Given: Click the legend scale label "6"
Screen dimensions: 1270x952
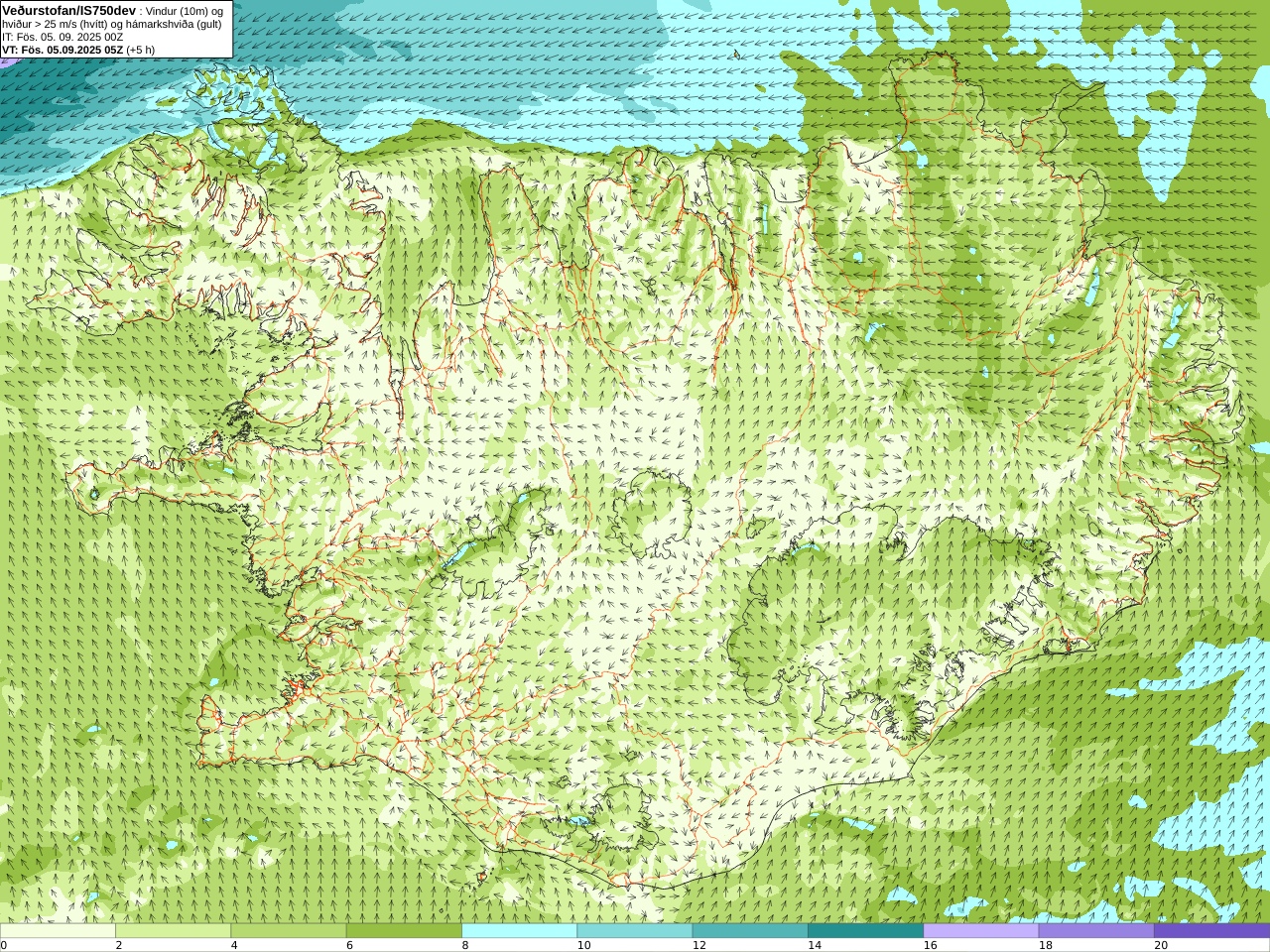Looking at the screenshot, I should [349, 945].
